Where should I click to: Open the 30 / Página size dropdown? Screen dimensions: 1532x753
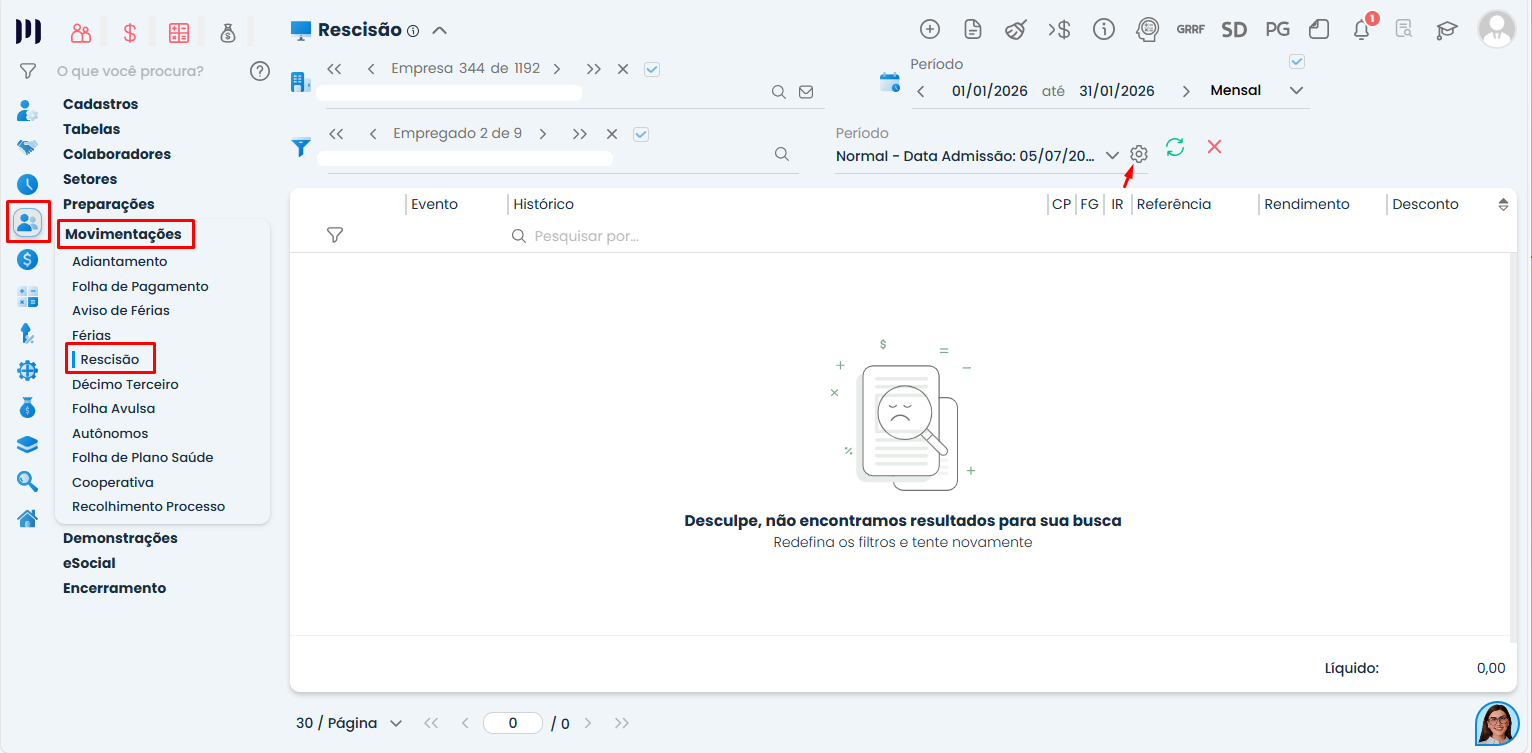tap(349, 723)
